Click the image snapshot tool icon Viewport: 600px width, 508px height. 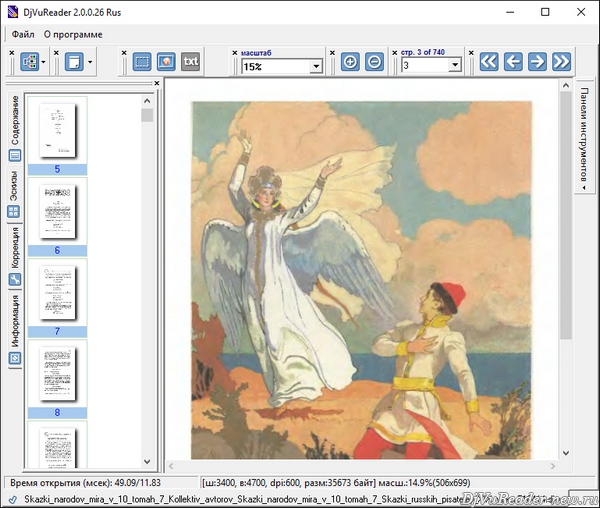(x=166, y=62)
